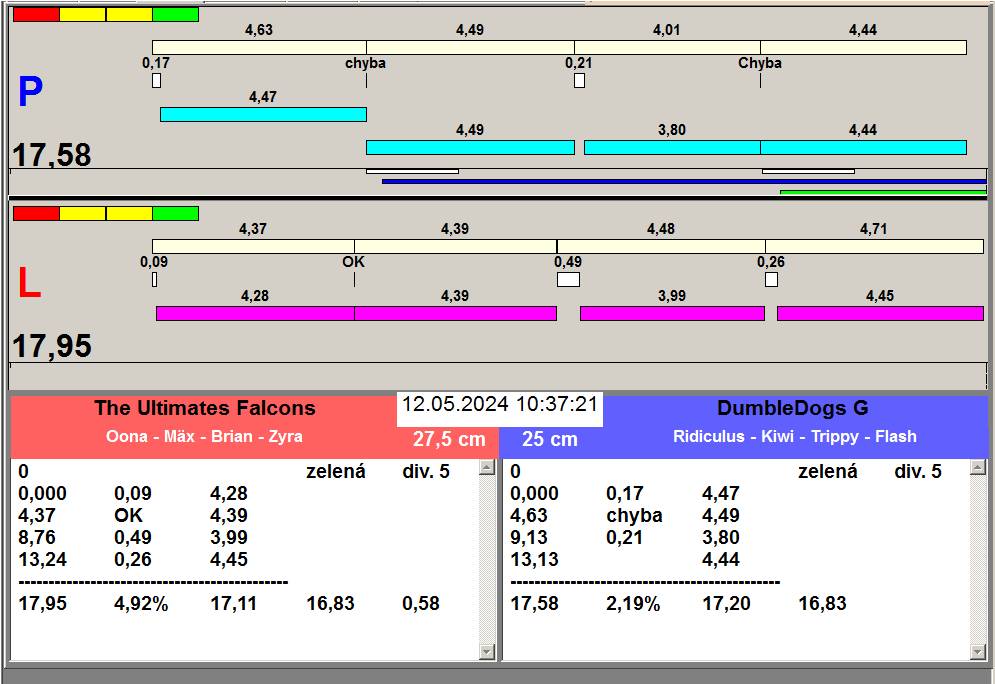Click '8,76' in the Falcons results table
The image size is (995, 684).
[37, 537]
